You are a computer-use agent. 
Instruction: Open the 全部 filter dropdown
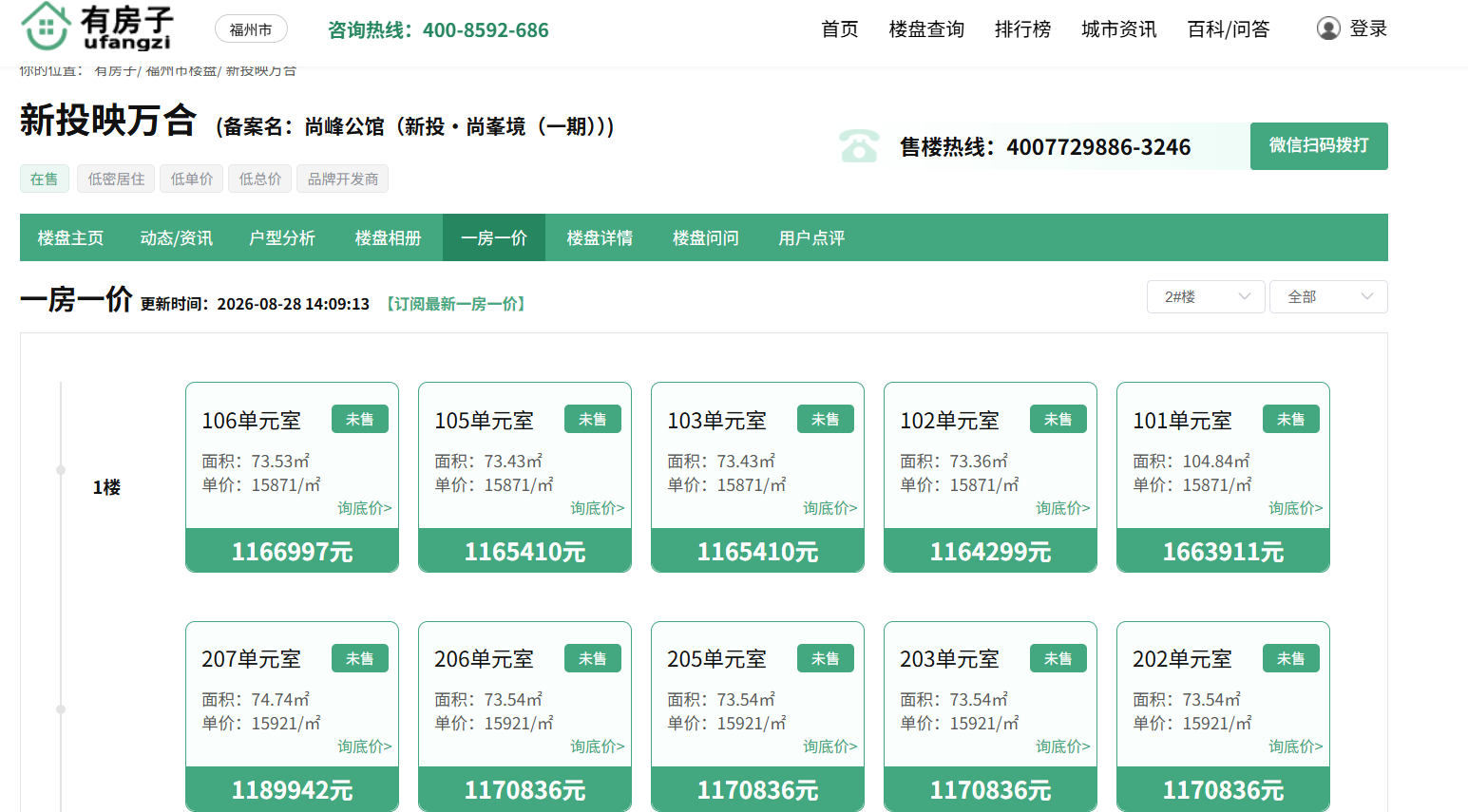(x=1328, y=296)
